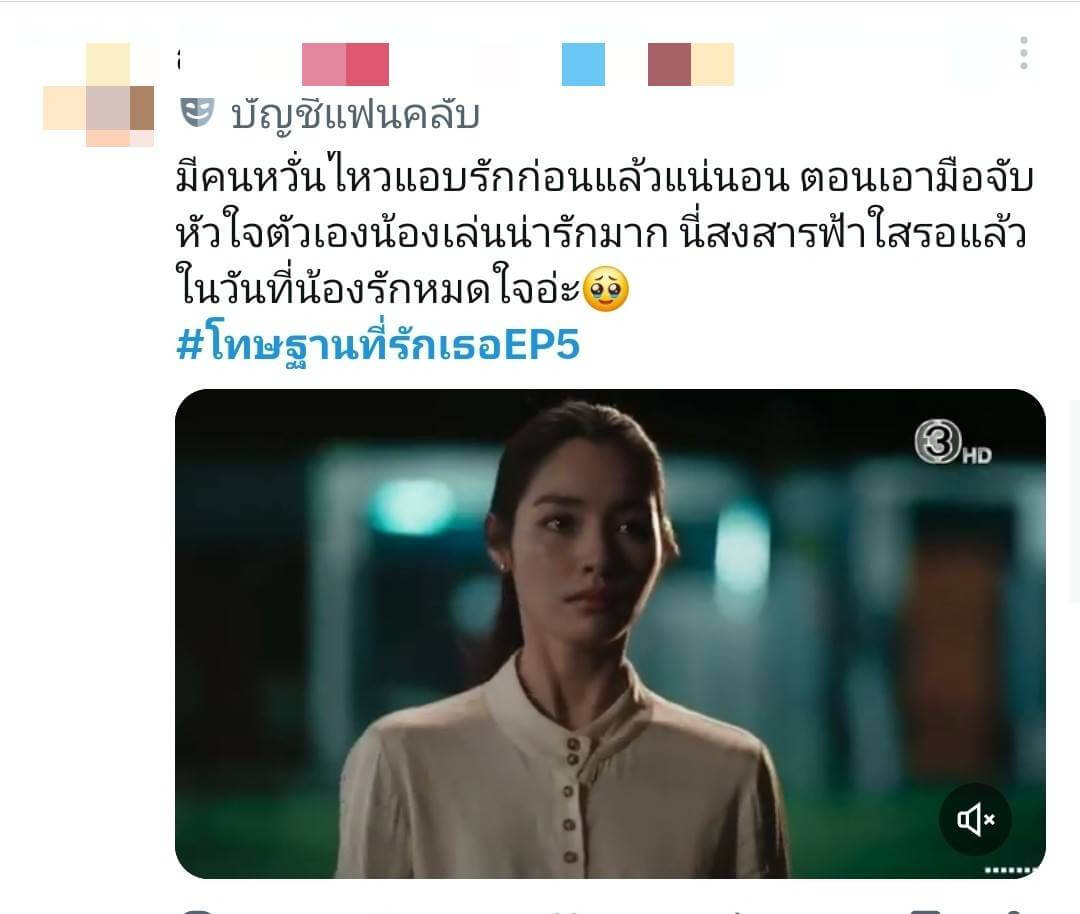The height and width of the screenshot is (914, 1080).
Task: Click the บัญชีแฟนคลับ account label
Action: pyautogui.click(x=355, y=114)
